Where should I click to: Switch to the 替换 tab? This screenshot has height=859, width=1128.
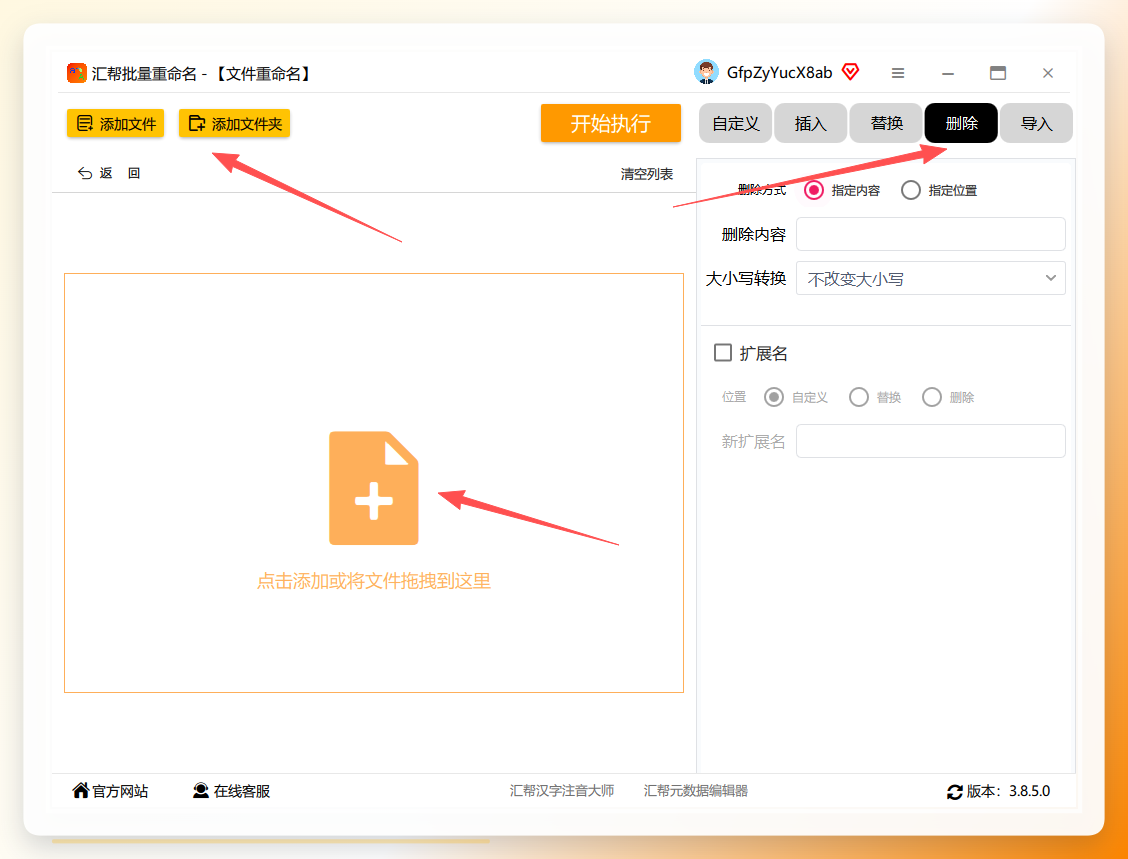[886, 123]
